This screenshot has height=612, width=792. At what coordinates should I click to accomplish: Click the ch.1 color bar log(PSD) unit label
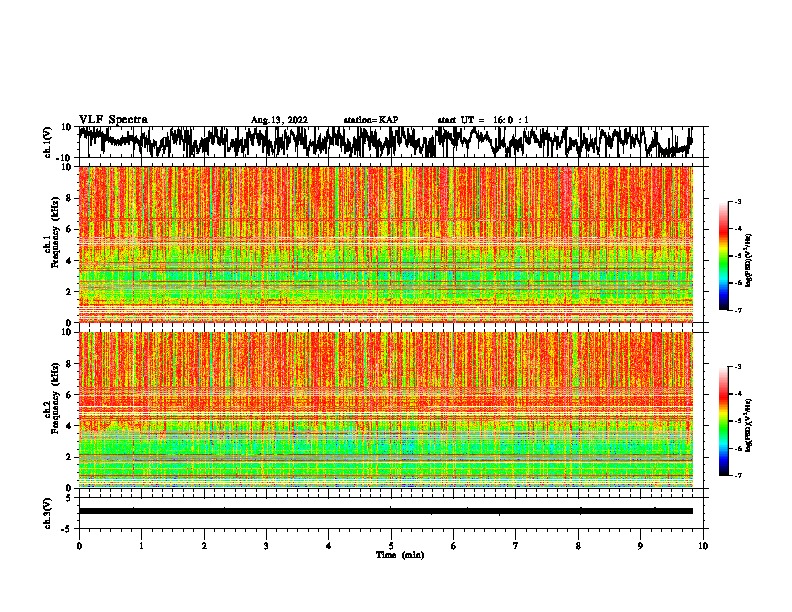click(748, 261)
